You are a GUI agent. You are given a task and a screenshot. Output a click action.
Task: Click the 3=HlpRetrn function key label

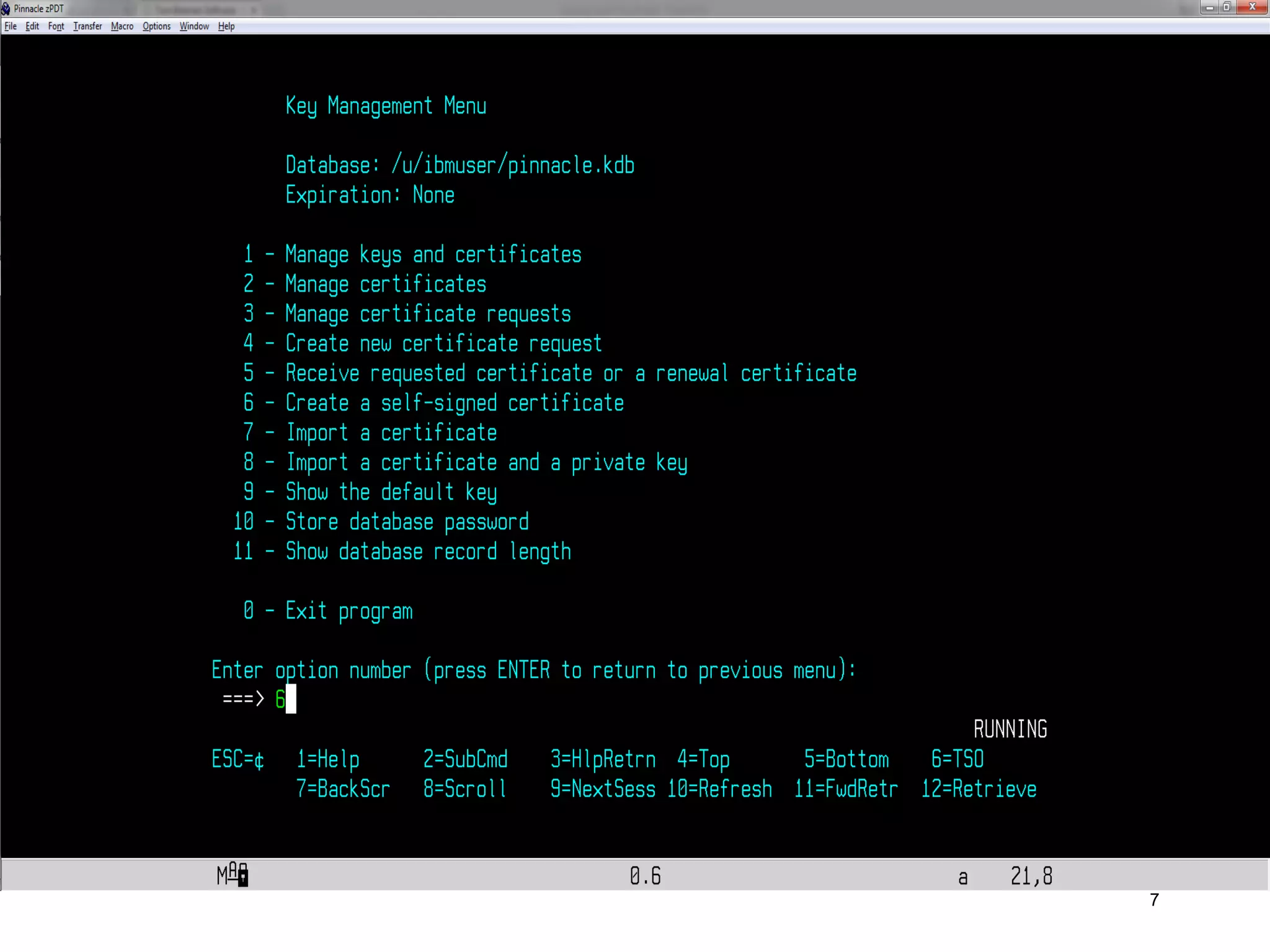(603, 759)
